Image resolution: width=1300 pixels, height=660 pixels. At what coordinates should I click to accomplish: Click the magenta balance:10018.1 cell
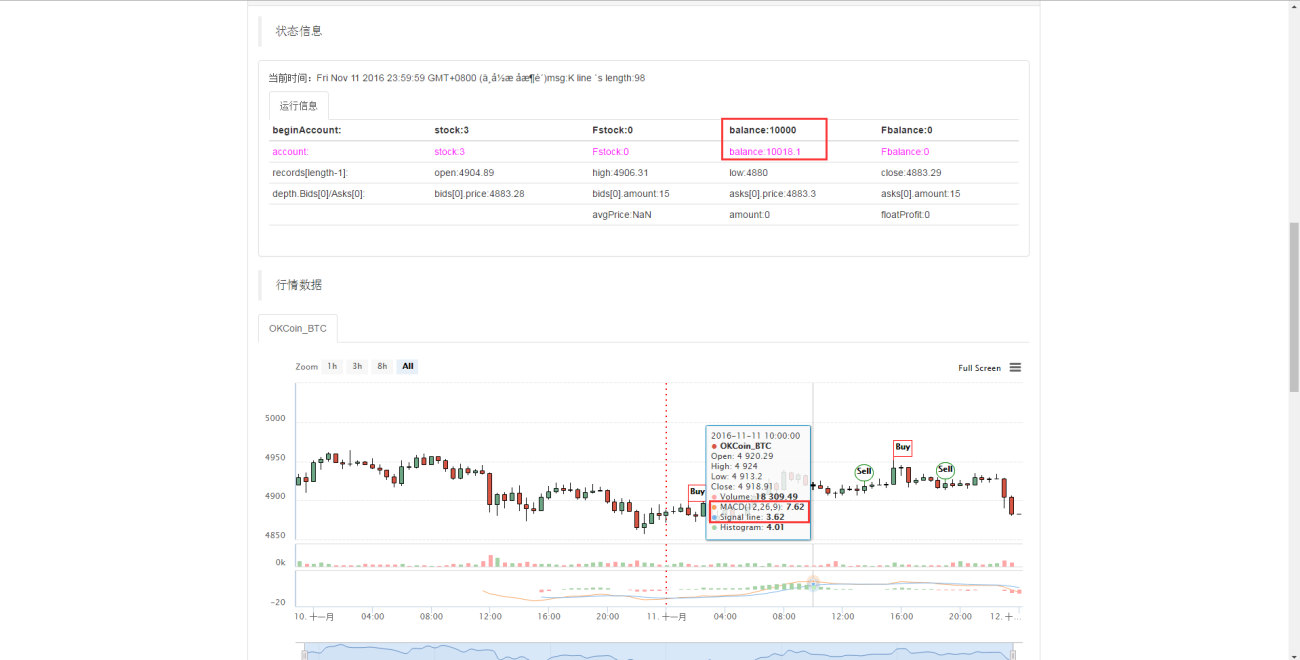click(765, 152)
